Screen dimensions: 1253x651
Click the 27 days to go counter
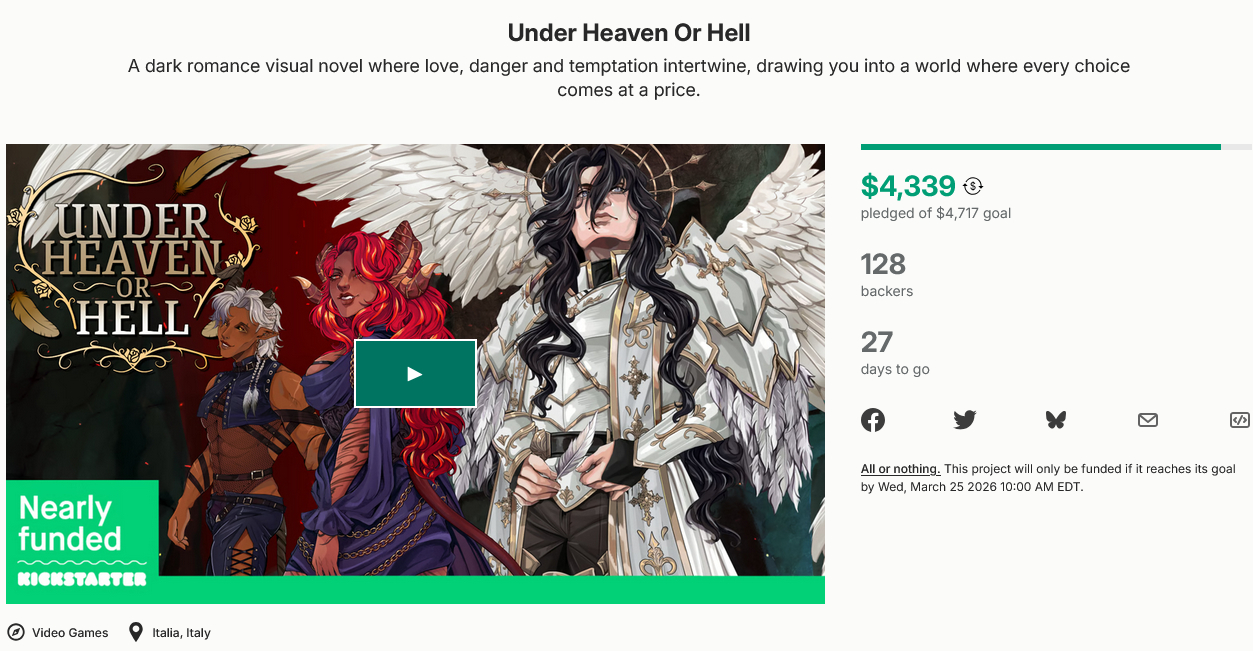876,342
